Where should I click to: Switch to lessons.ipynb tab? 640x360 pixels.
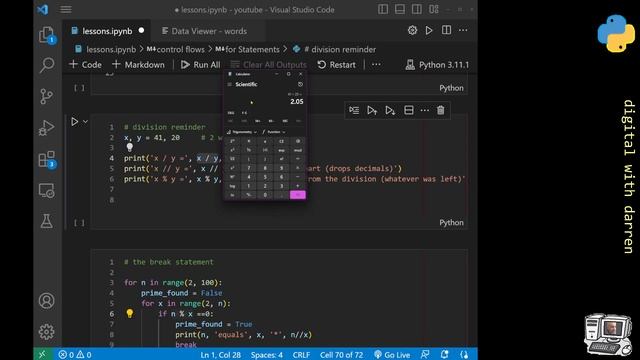point(107,31)
